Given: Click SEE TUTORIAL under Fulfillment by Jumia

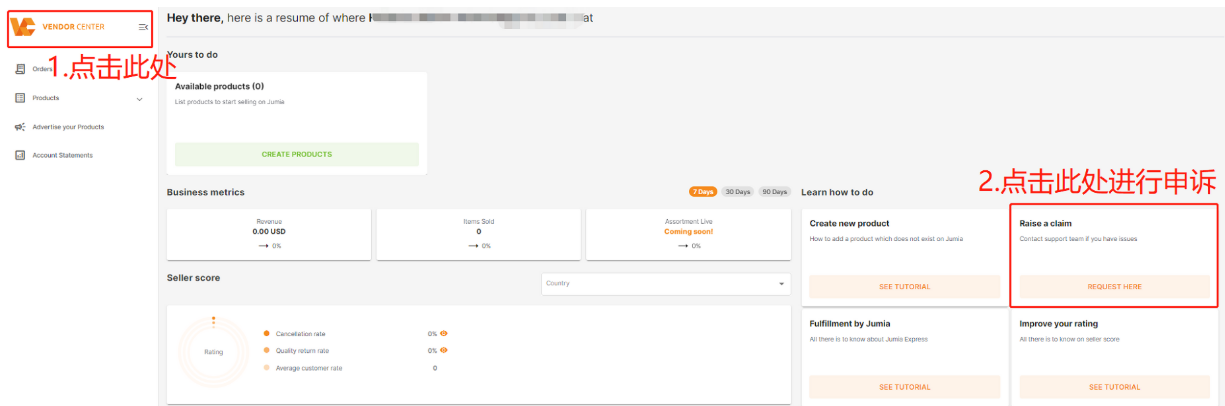Looking at the screenshot, I should tap(904, 387).
